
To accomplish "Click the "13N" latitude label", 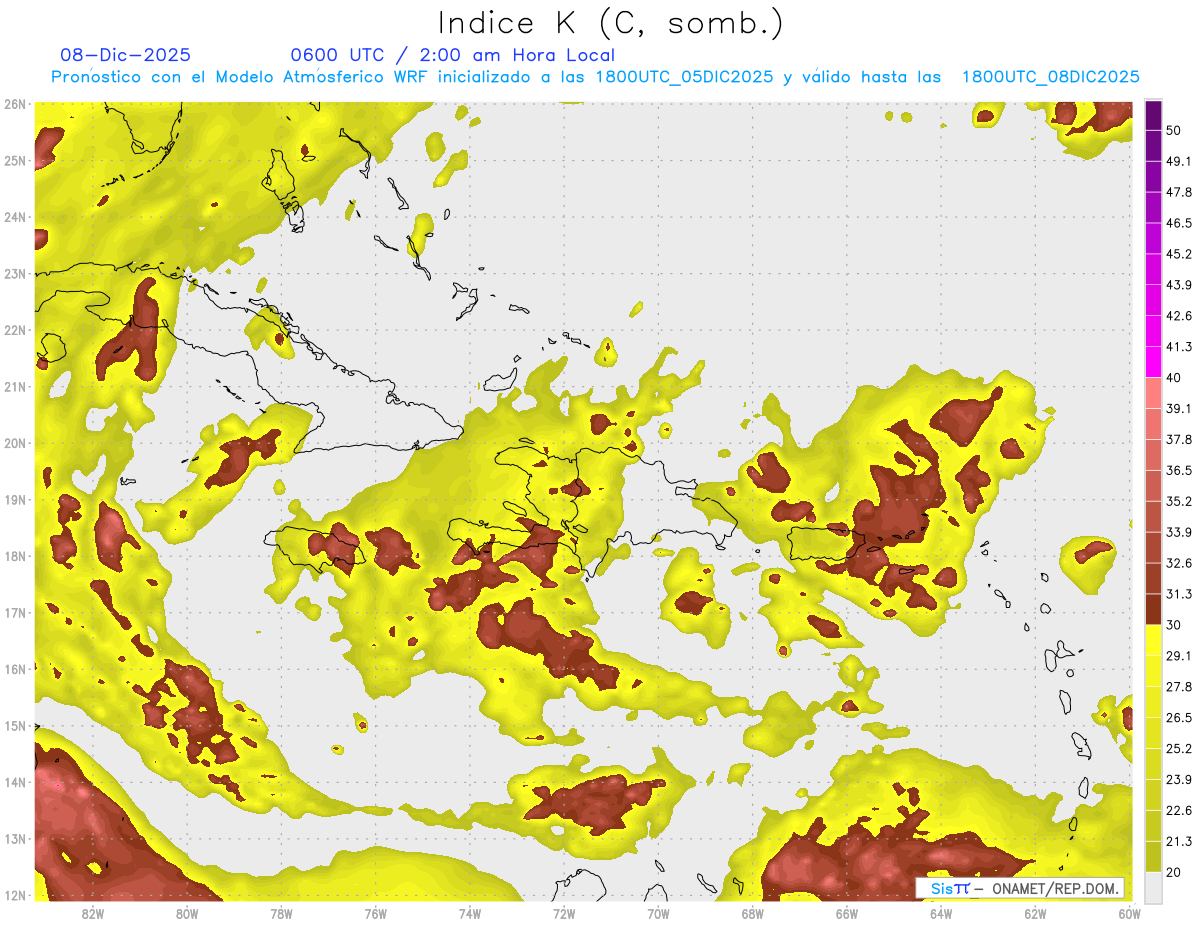I will (15, 839).
